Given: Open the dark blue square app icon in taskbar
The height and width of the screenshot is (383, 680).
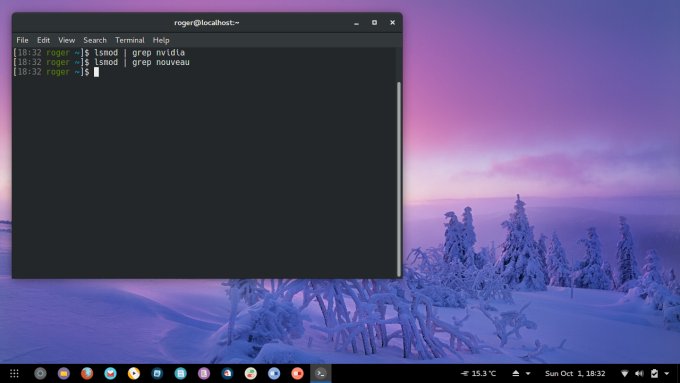Looking at the screenshot, I should [x=157, y=373].
